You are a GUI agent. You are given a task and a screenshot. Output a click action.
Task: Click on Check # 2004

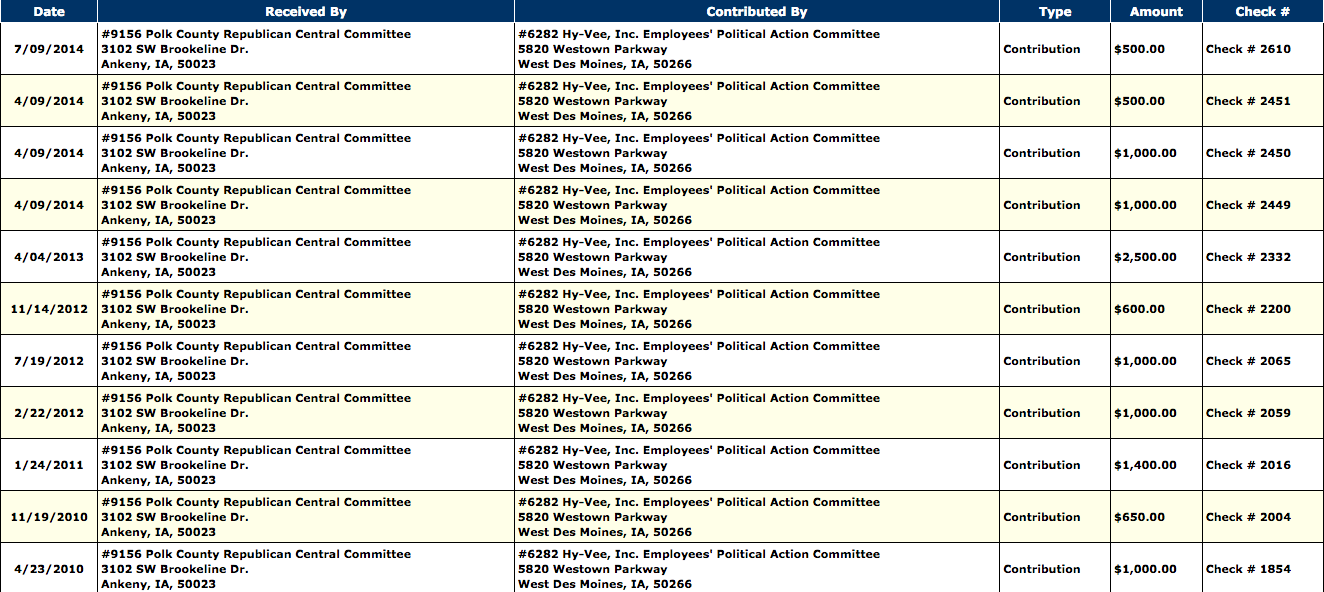pyautogui.click(x=1248, y=517)
